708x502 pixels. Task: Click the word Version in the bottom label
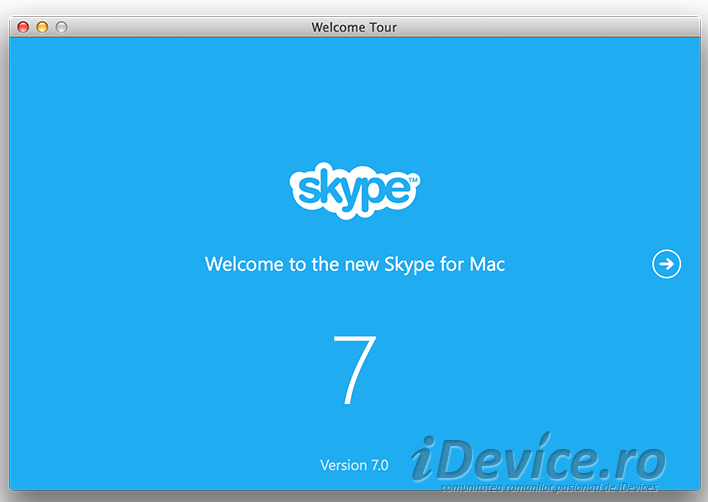coord(344,465)
